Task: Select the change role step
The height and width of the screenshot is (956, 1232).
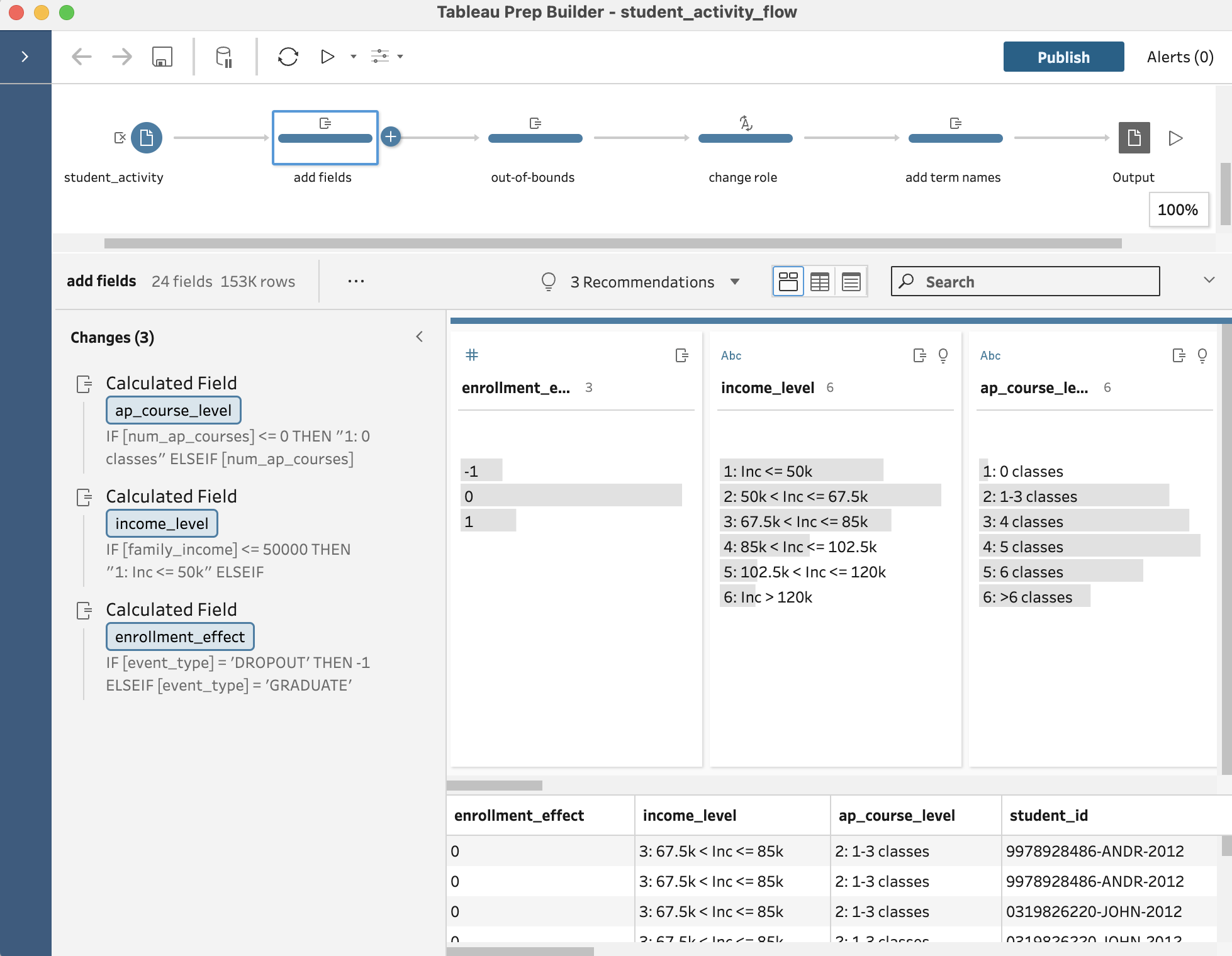Action: [746, 138]
